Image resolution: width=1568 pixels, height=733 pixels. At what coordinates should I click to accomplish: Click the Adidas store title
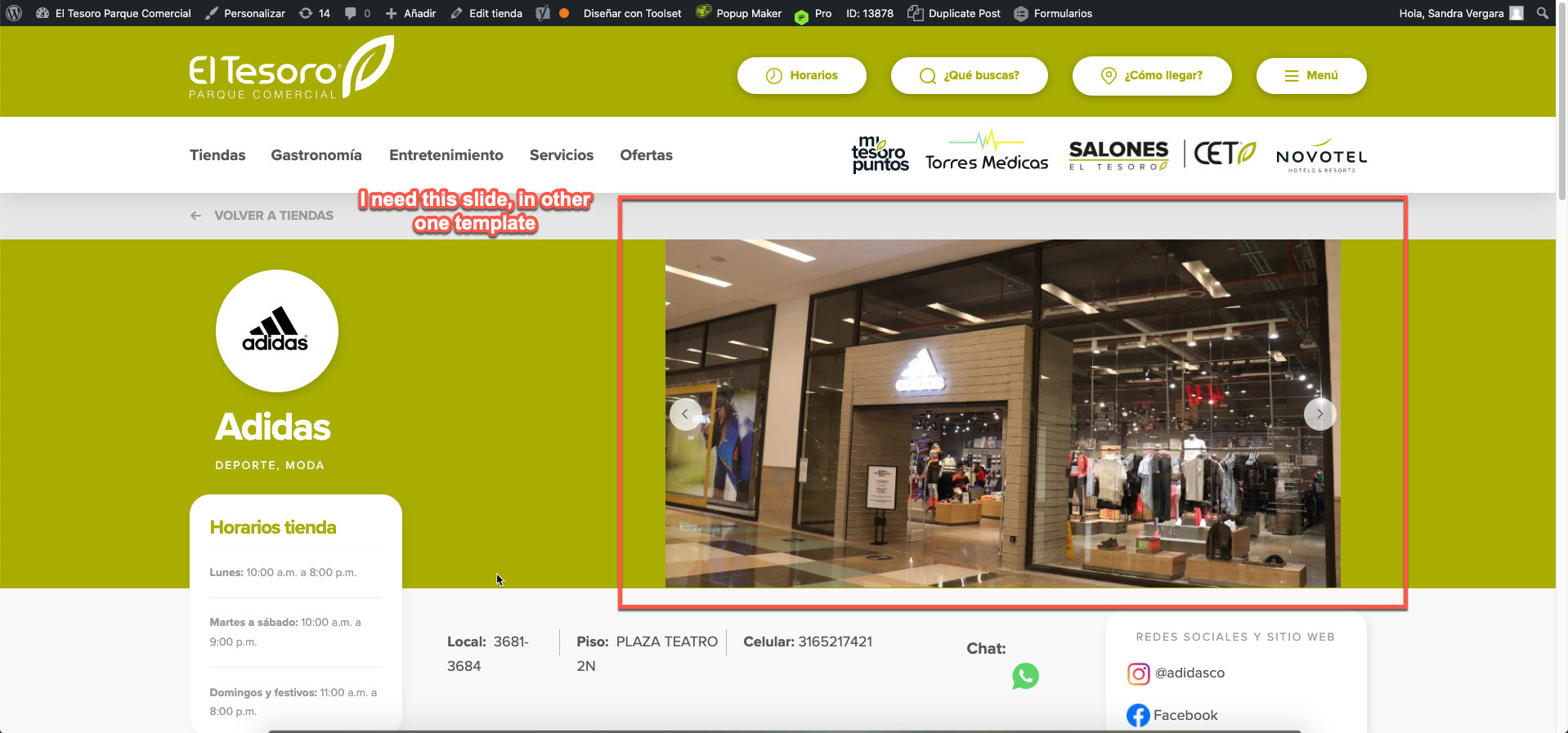[x=273, y=427]
